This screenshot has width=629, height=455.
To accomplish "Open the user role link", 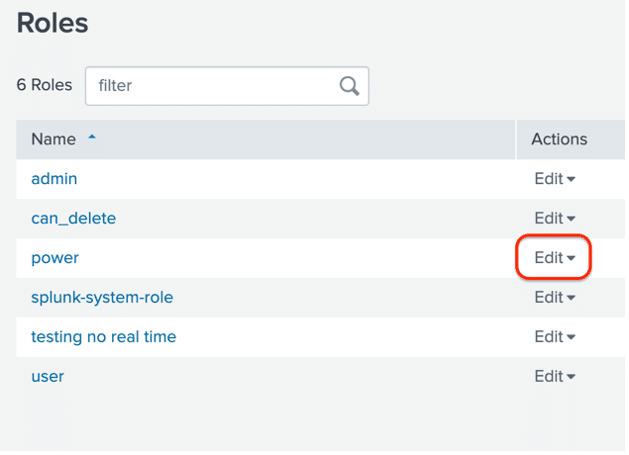I will pyautogui.click(x=48, y=377).
